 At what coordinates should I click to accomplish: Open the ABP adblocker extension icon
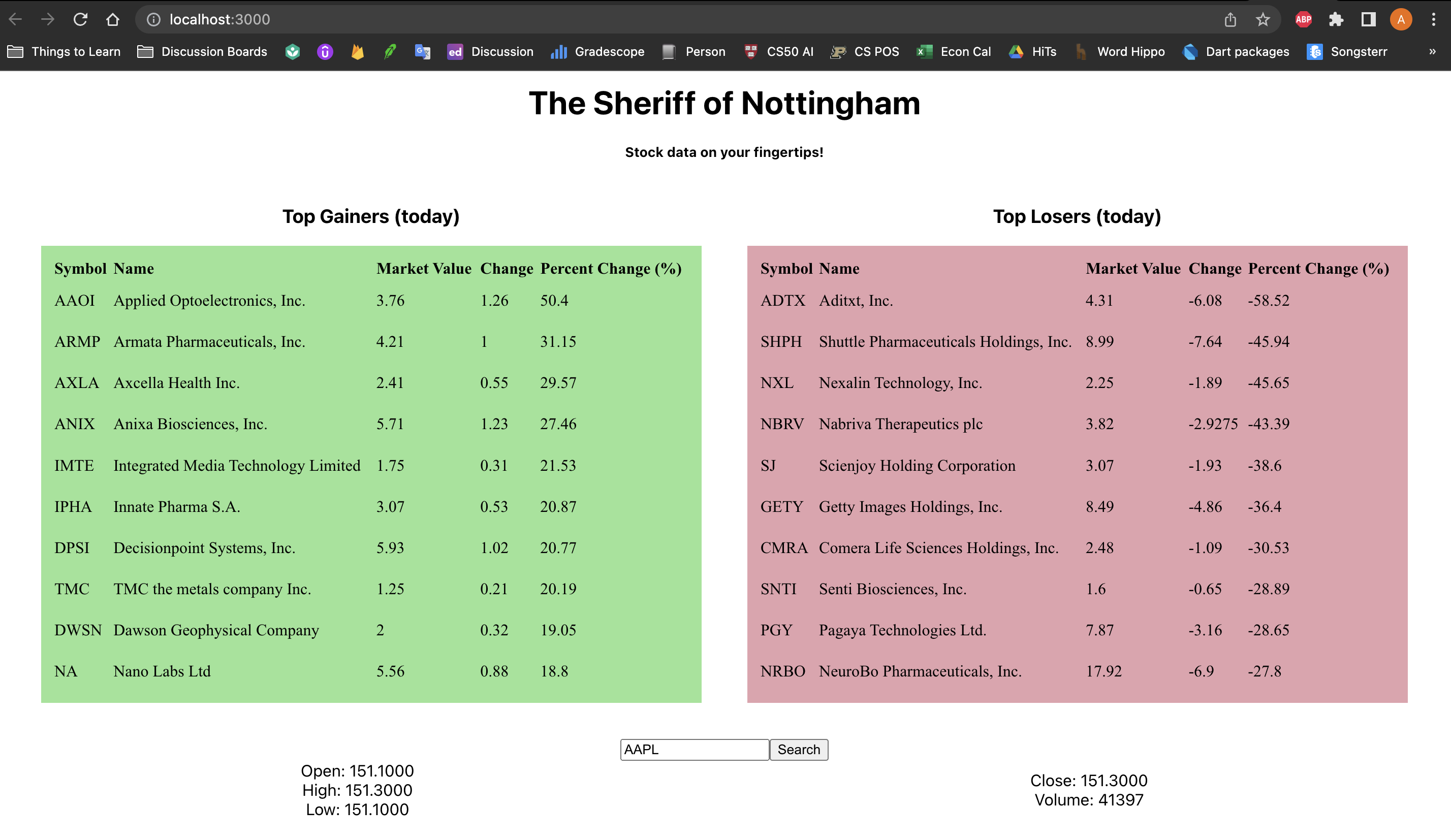tap(1303, 20)
